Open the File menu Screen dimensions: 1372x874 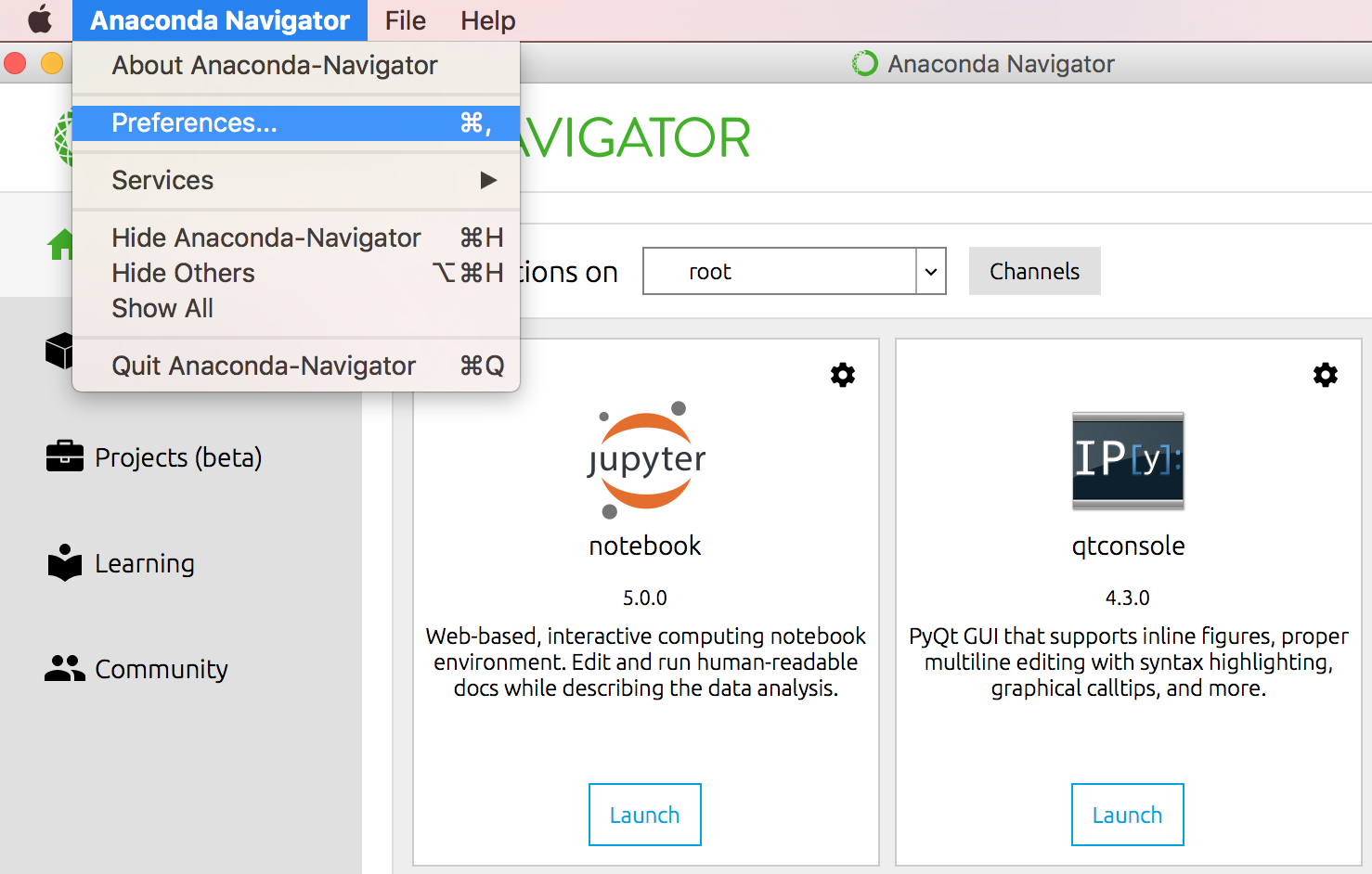tap(405, 20)
